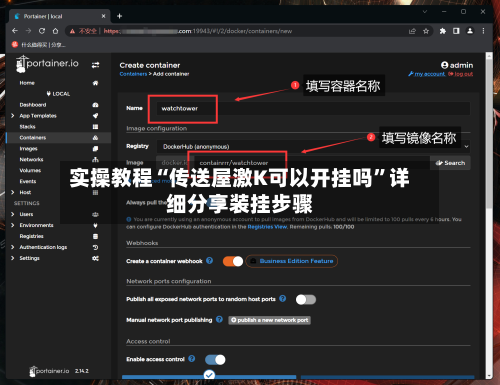Click the Settings gears icon
The width and height of the screenshot is (500, 385).
95,258
